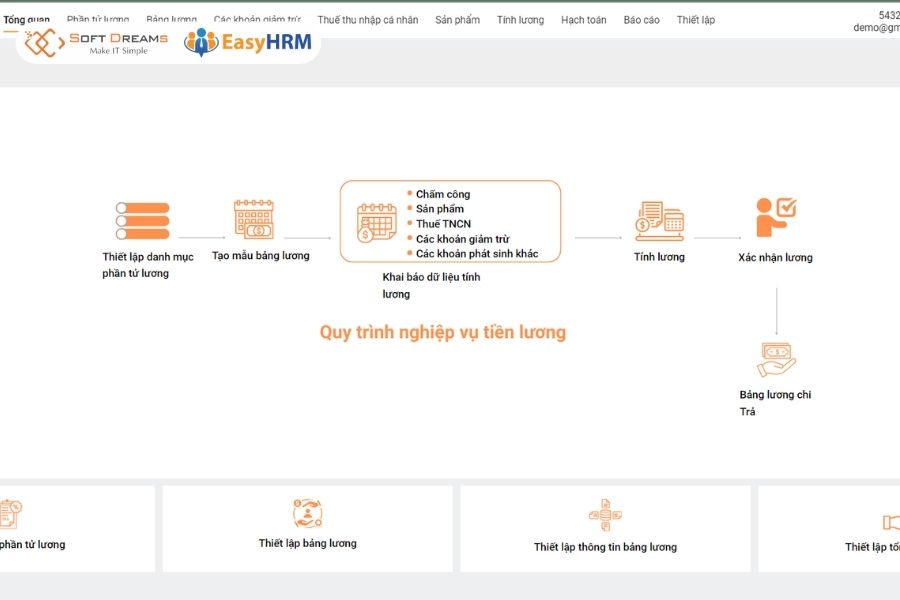900x600 pixels.
Task: Click the Bảng lương chi Trả money-hand icon
Action: pos(776,359)
